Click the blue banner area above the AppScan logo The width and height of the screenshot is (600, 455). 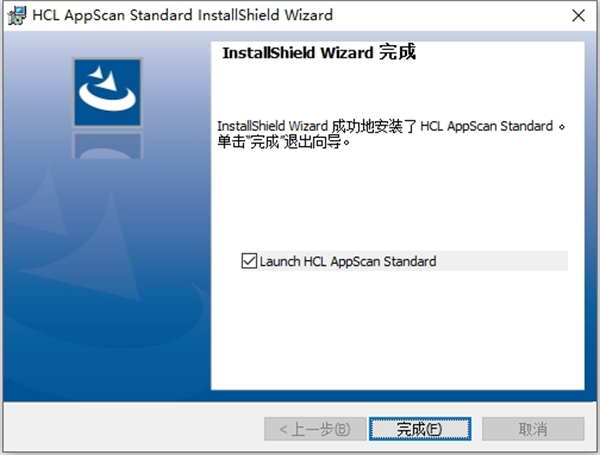point(108,44)
